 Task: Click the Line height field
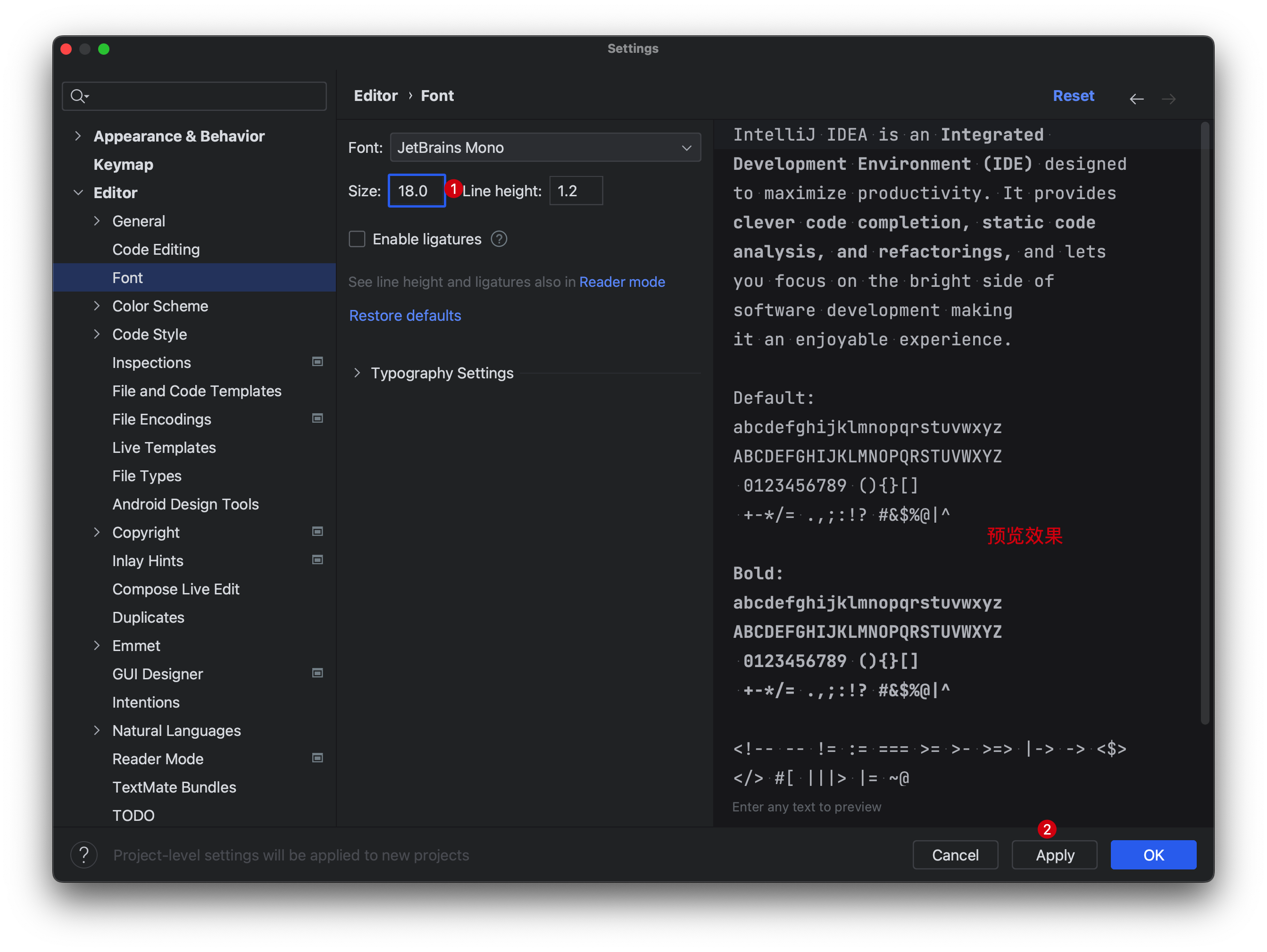[x=575, y=191]
